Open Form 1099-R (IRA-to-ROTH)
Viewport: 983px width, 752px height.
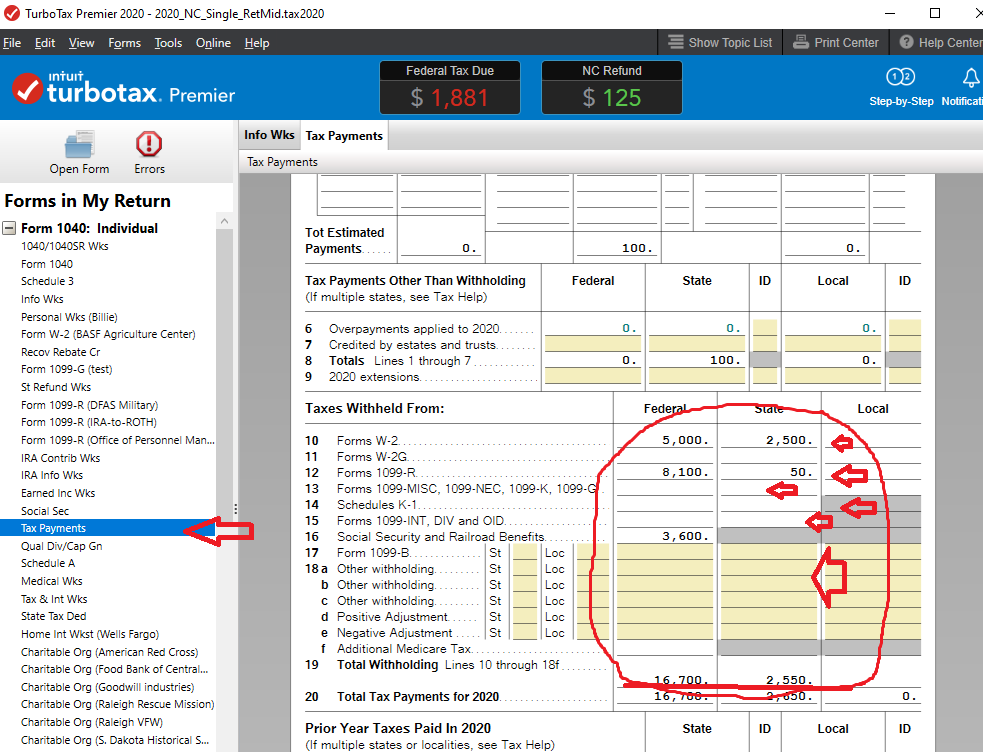coord(88,422)
